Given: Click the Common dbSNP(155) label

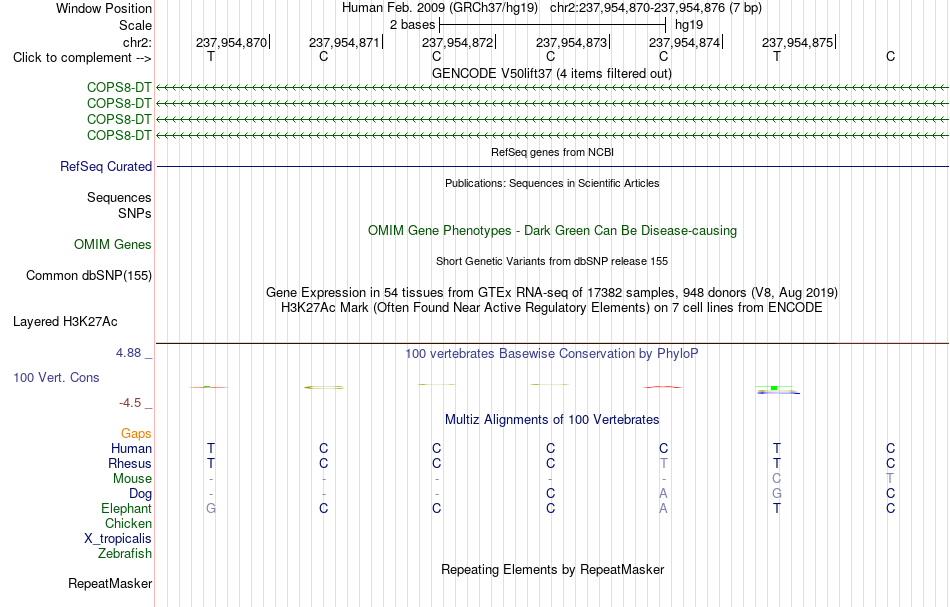Looking at the screenshot, I should pyautogui.click(x=88, y=276).
